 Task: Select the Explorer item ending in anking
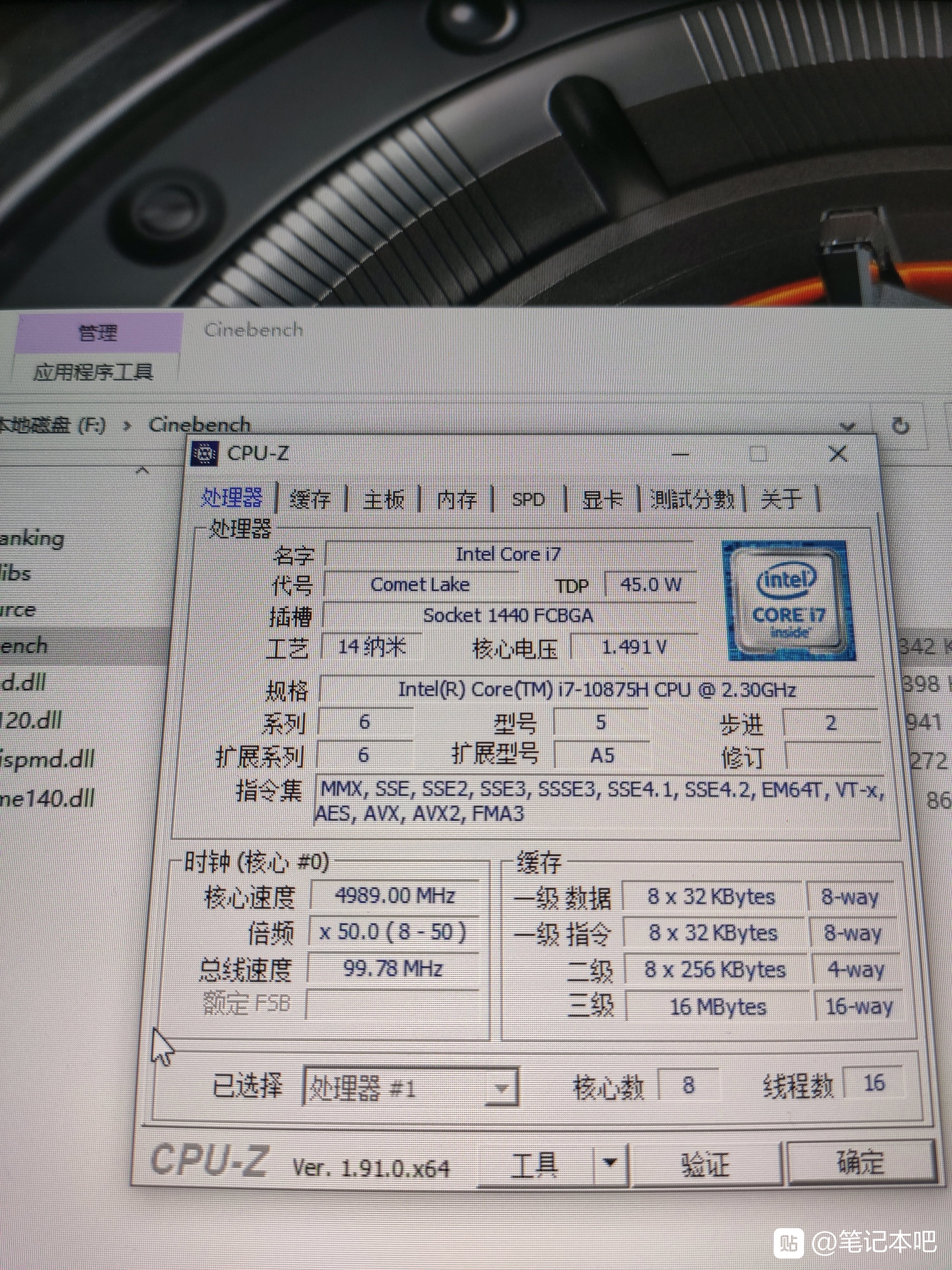[x=32, y=539]
